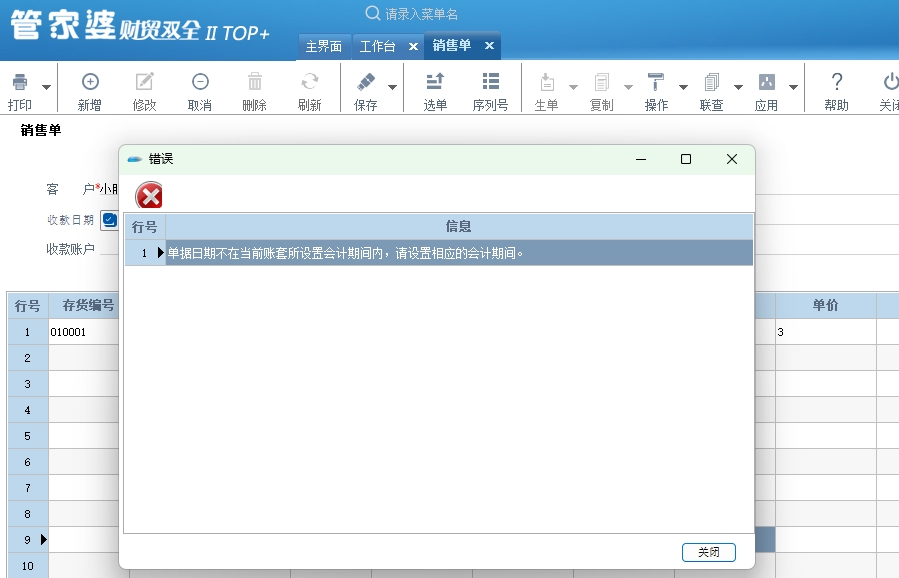Open the 操作 dropdown arrow
Screen dimensions: 899x578
click(x=683, y=88)
